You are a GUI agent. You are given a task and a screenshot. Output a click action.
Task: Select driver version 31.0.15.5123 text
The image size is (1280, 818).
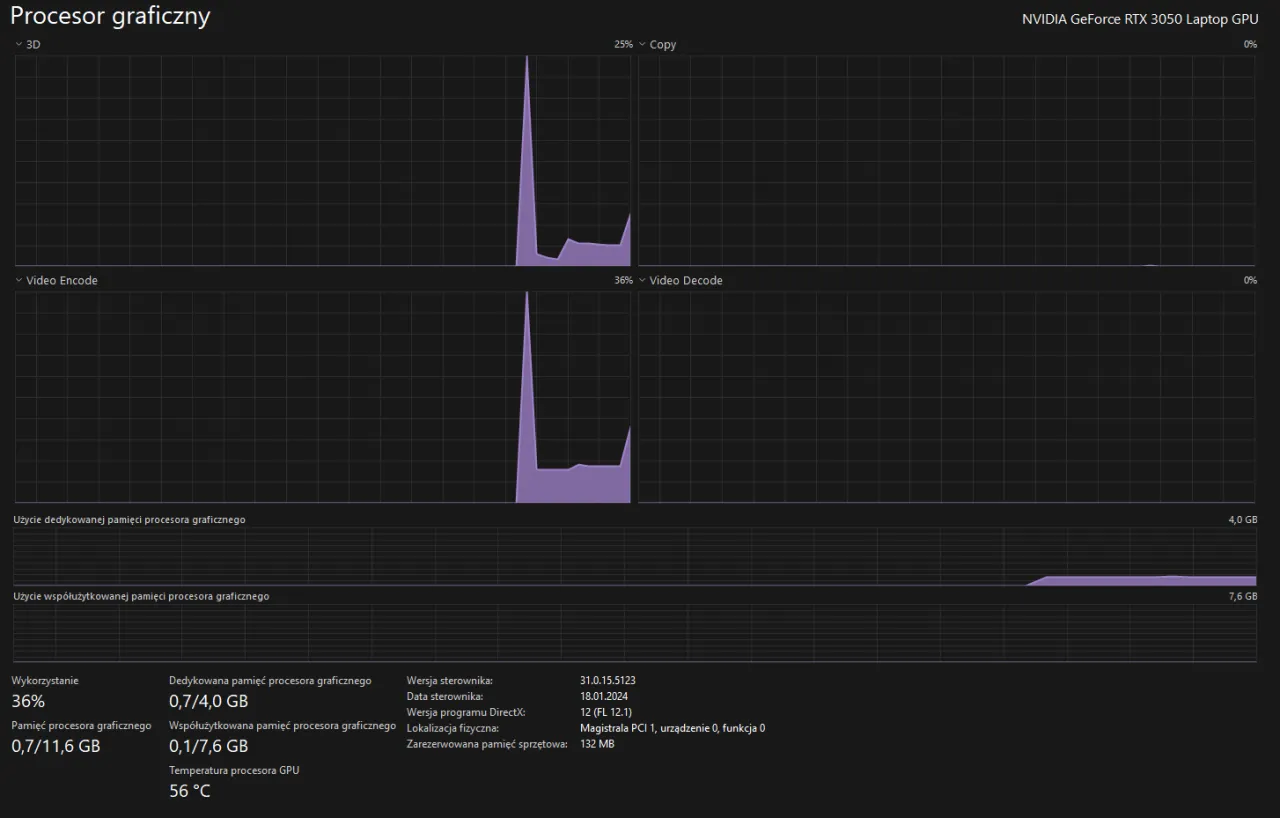[608, 681]
